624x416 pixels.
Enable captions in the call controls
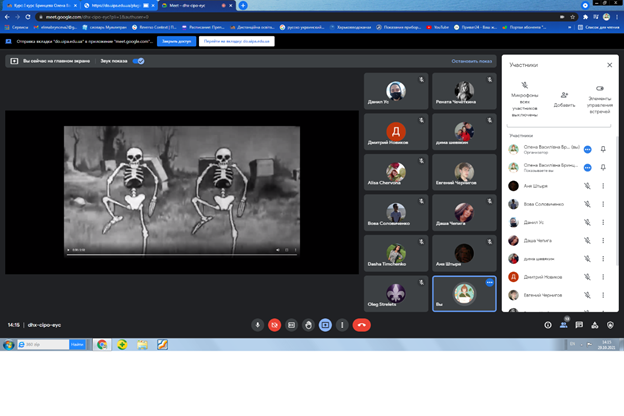[291, 325]
